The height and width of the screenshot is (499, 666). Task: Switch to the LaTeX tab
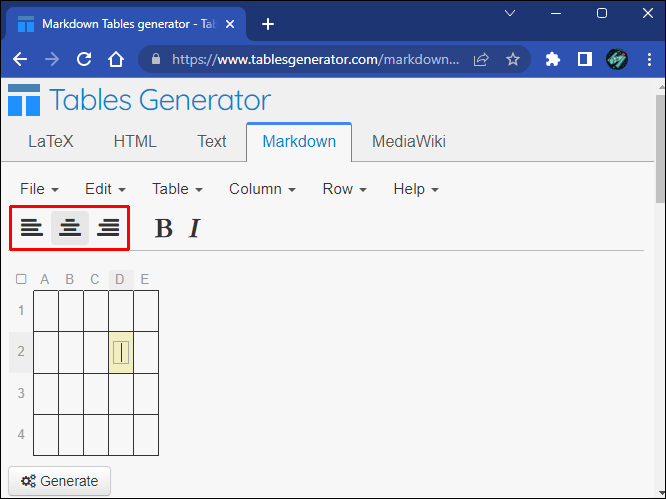[50, 141]
